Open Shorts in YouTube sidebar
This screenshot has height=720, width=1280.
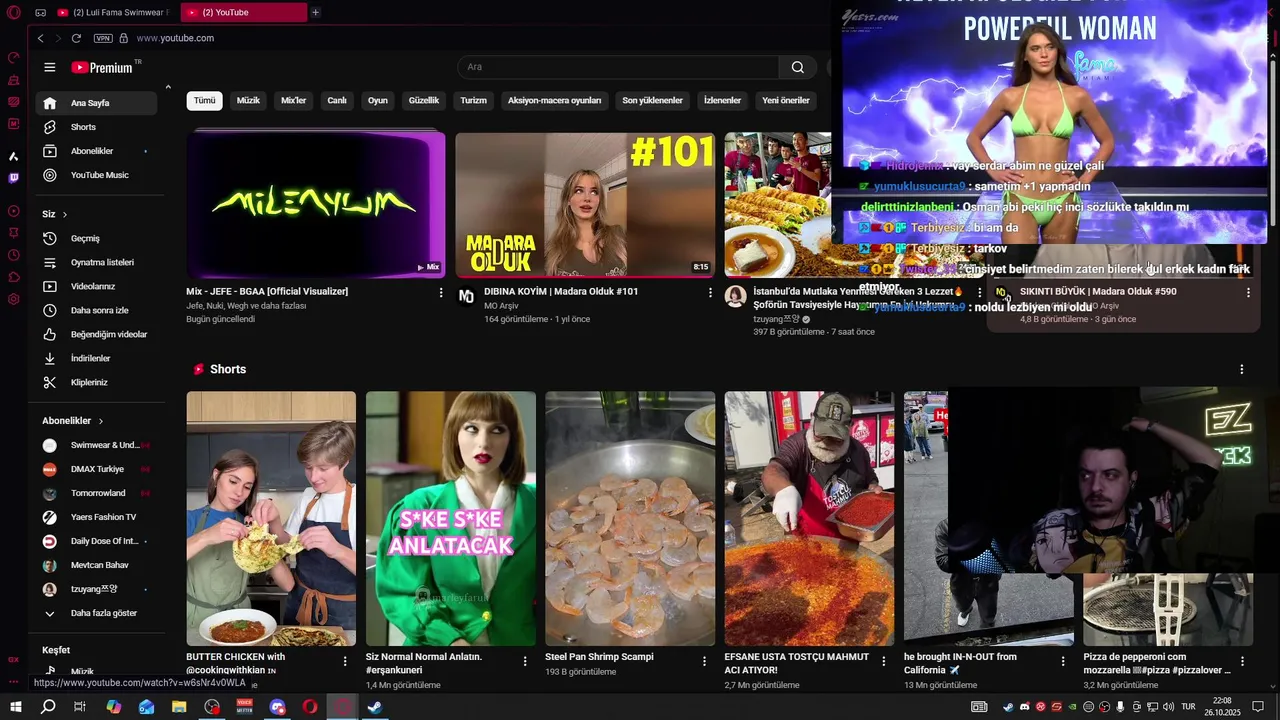(97, 127)
